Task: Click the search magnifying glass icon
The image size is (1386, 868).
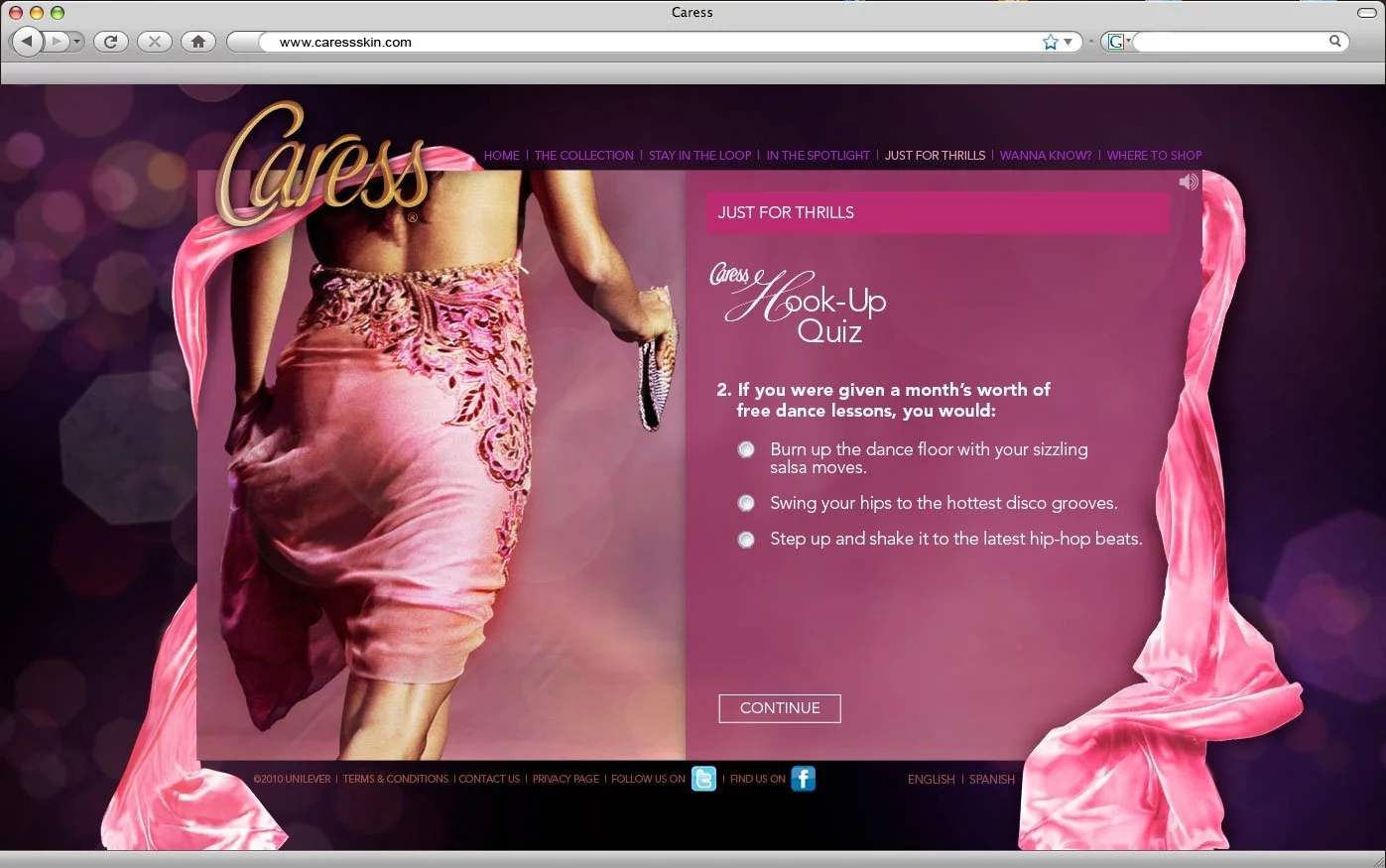Action: pos(1335,42)
